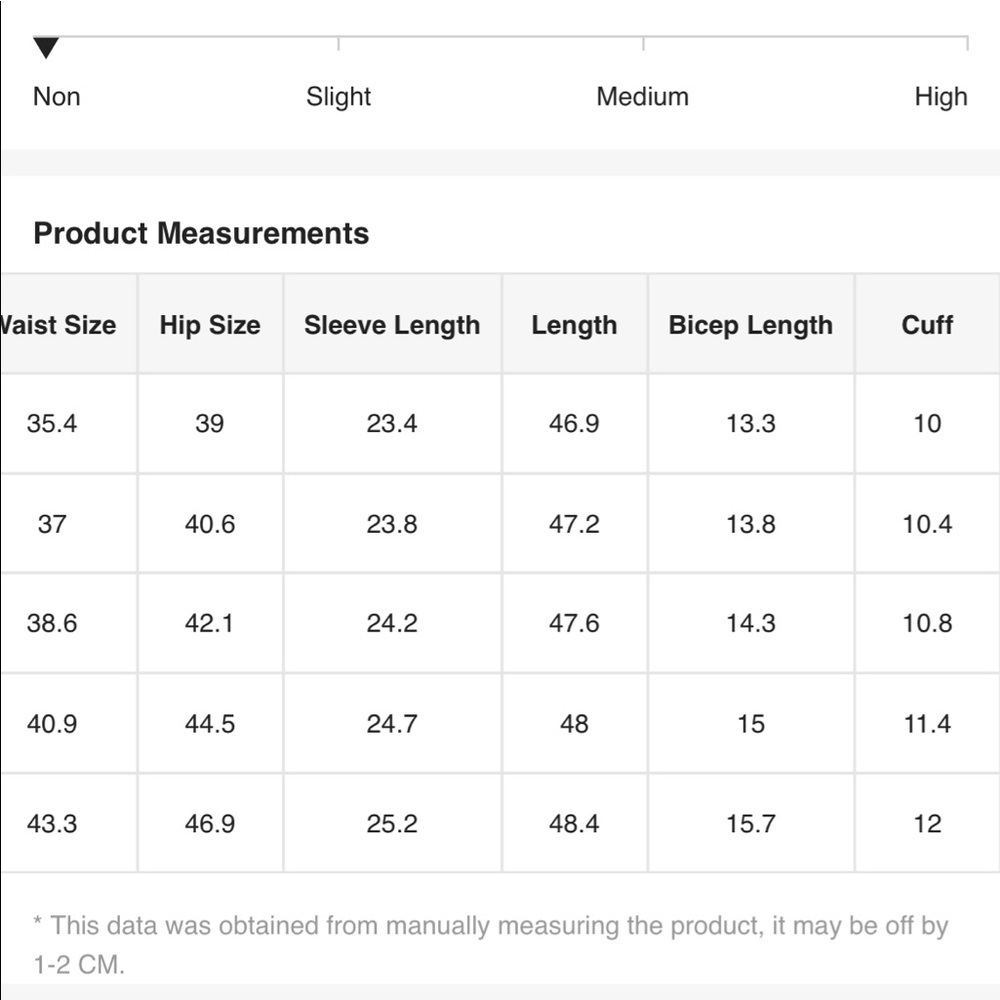Select the 11.4 cuff cell

pyautogui.click(x=927, y=724)
